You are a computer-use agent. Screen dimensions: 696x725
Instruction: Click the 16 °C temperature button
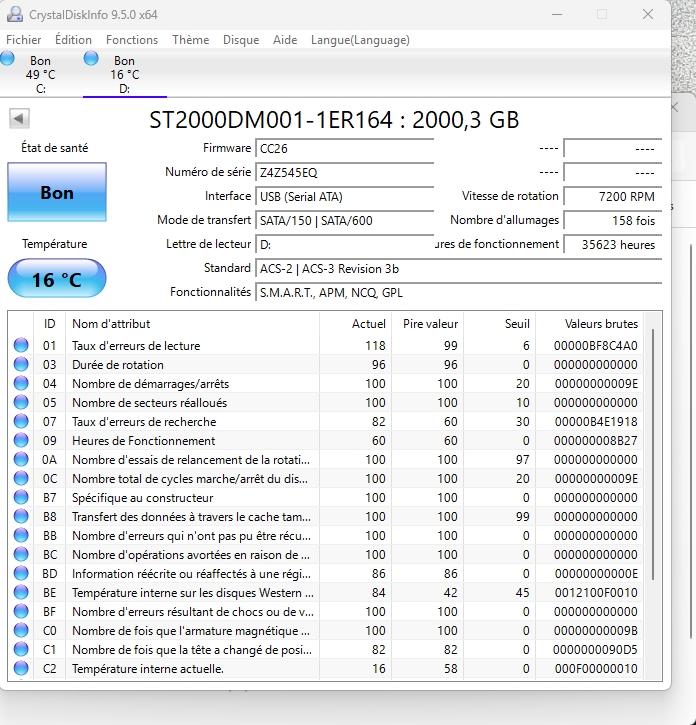coord(56,279)
